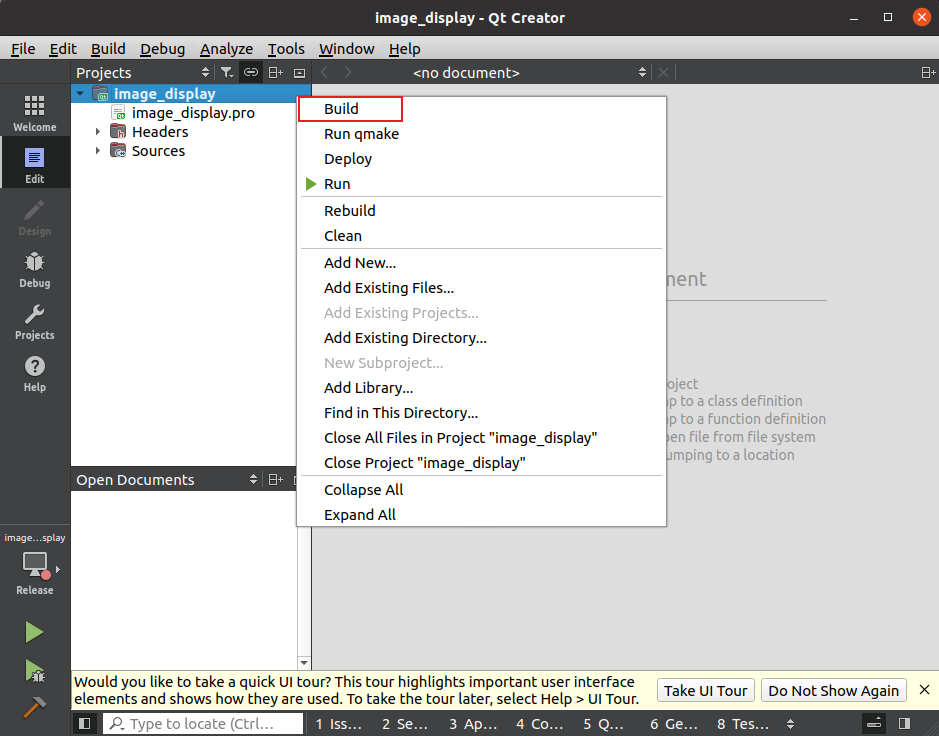
Task: Collapse the image_display project node
Action: coord(80,93)
